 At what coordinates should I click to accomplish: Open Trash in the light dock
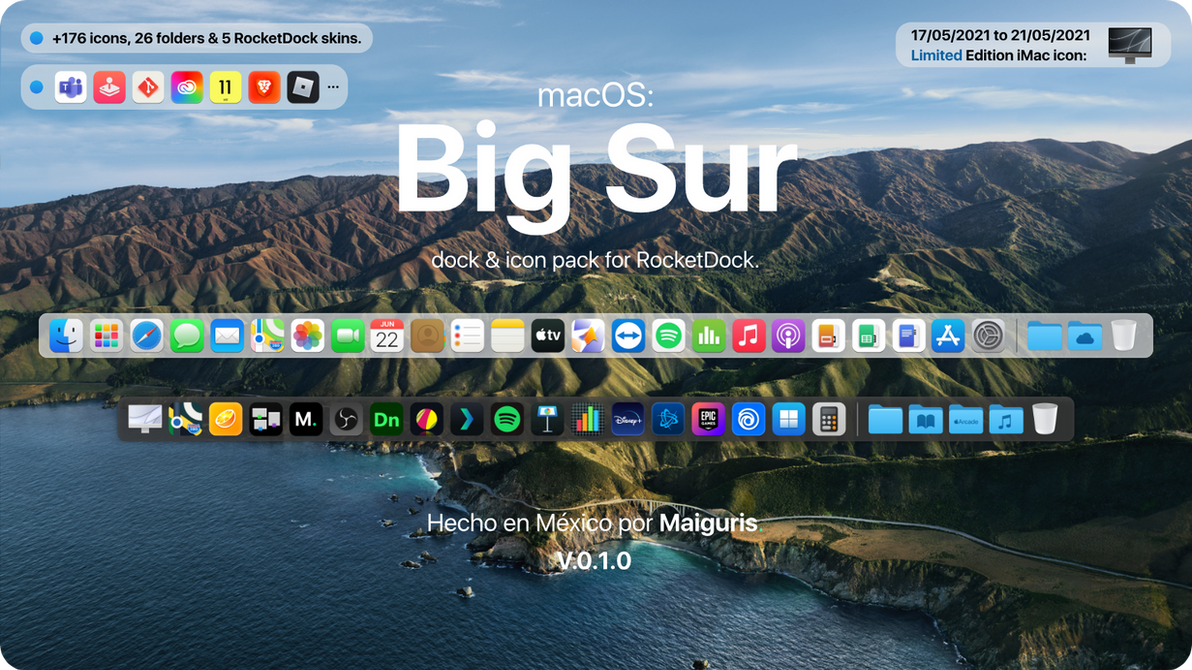coord(1124,335)
